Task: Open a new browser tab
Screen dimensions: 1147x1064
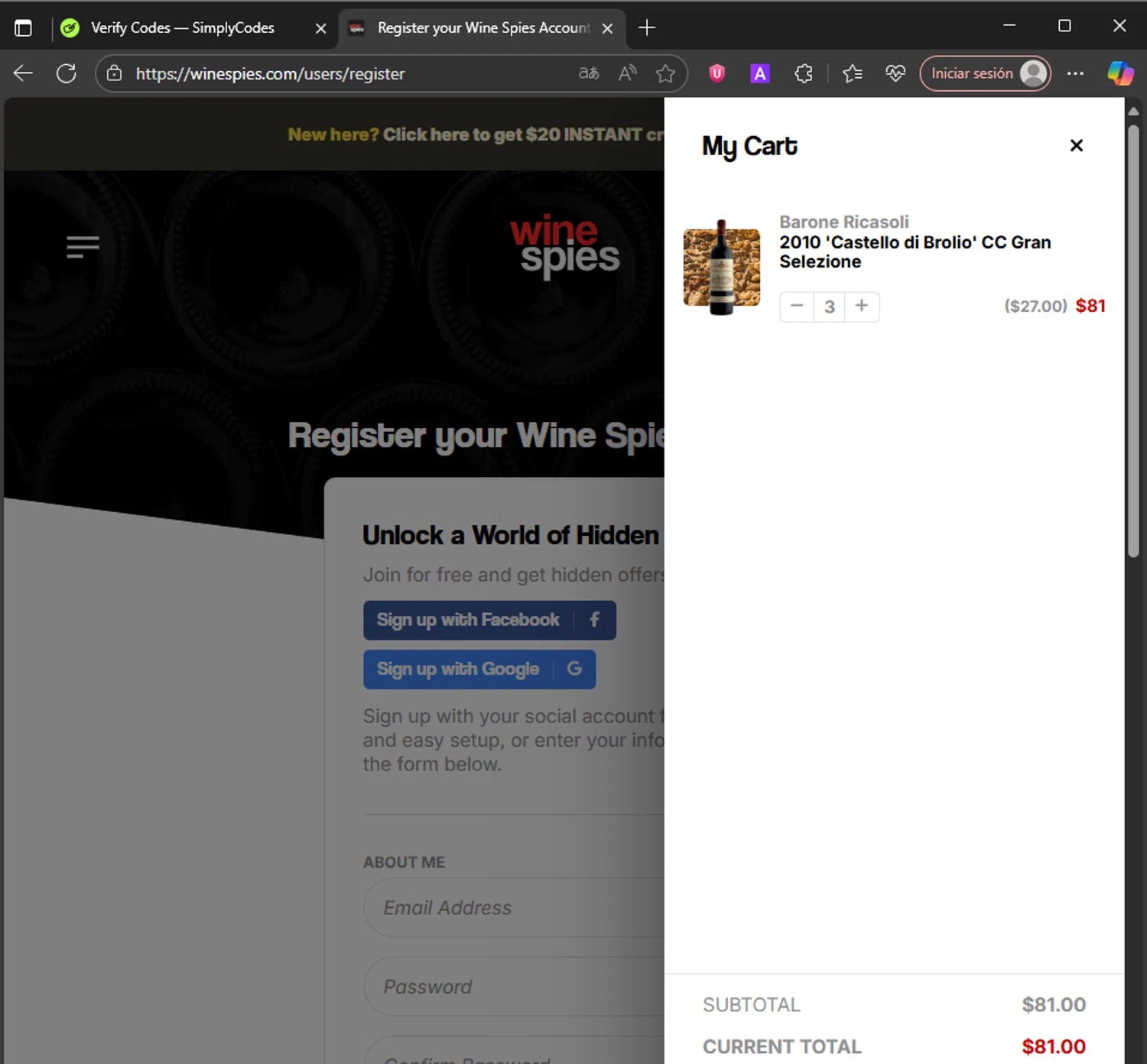Action: coord(647,28)
